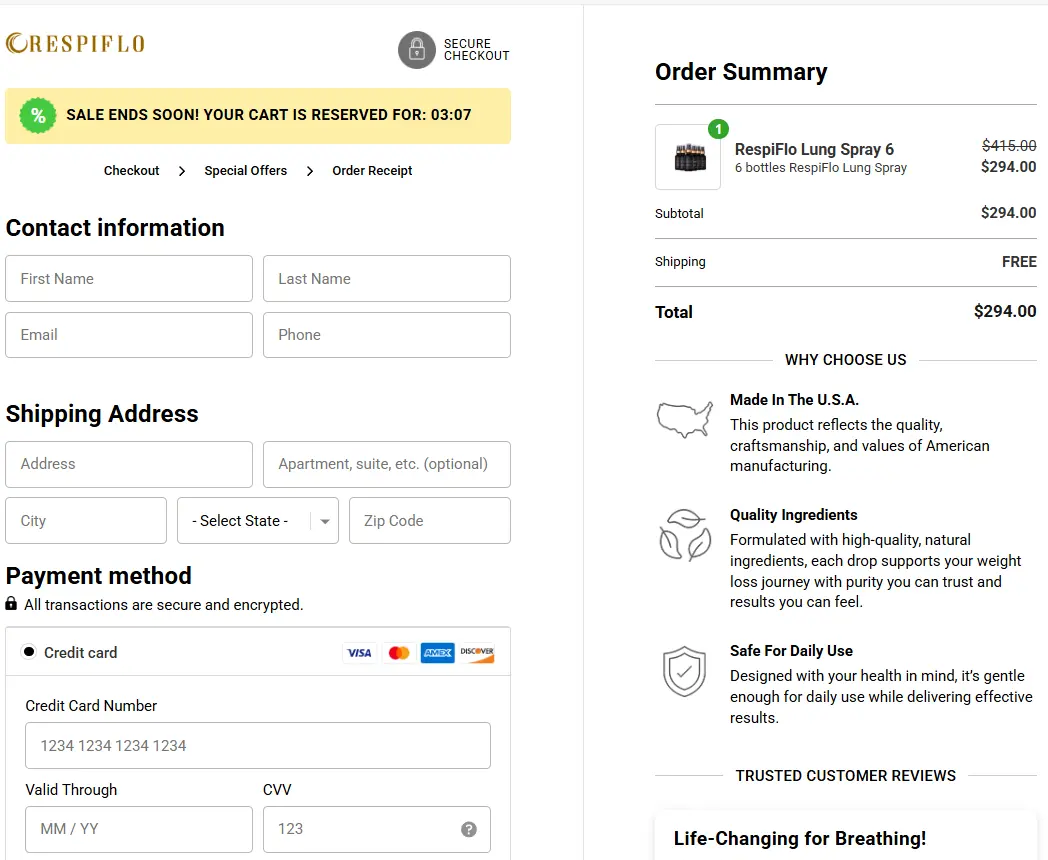1048x860 pixels.
Task: Click the Shipping FREE value
Action: (1019, 262)
